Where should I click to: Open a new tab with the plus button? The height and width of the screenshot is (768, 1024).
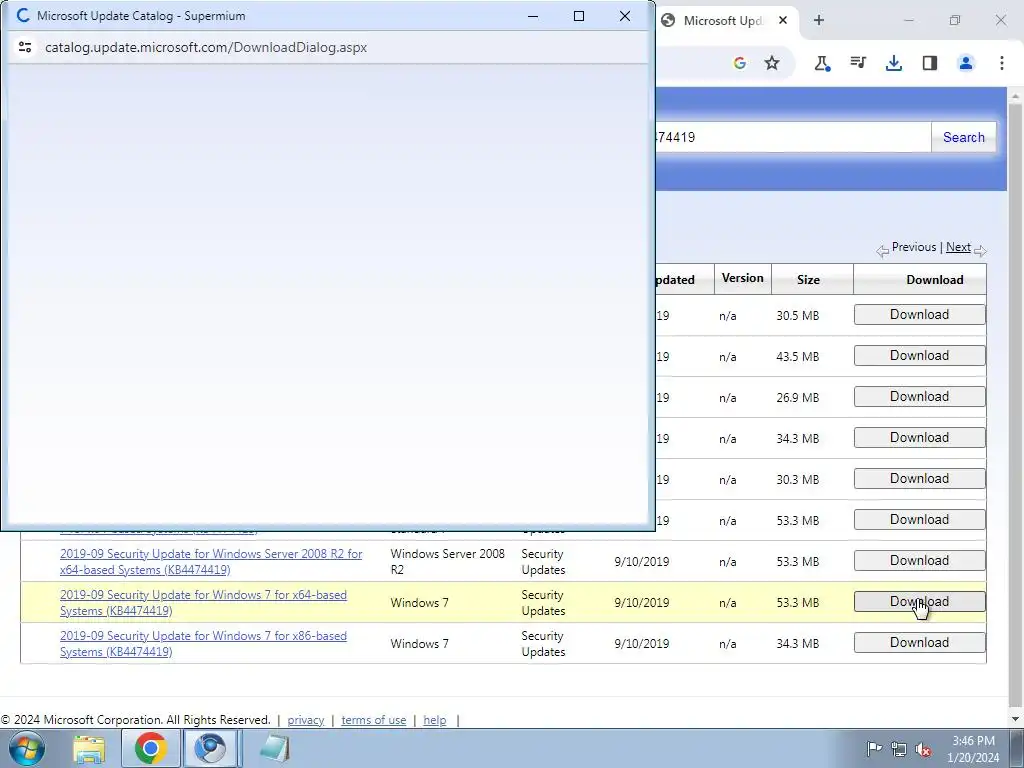point(818,20)
